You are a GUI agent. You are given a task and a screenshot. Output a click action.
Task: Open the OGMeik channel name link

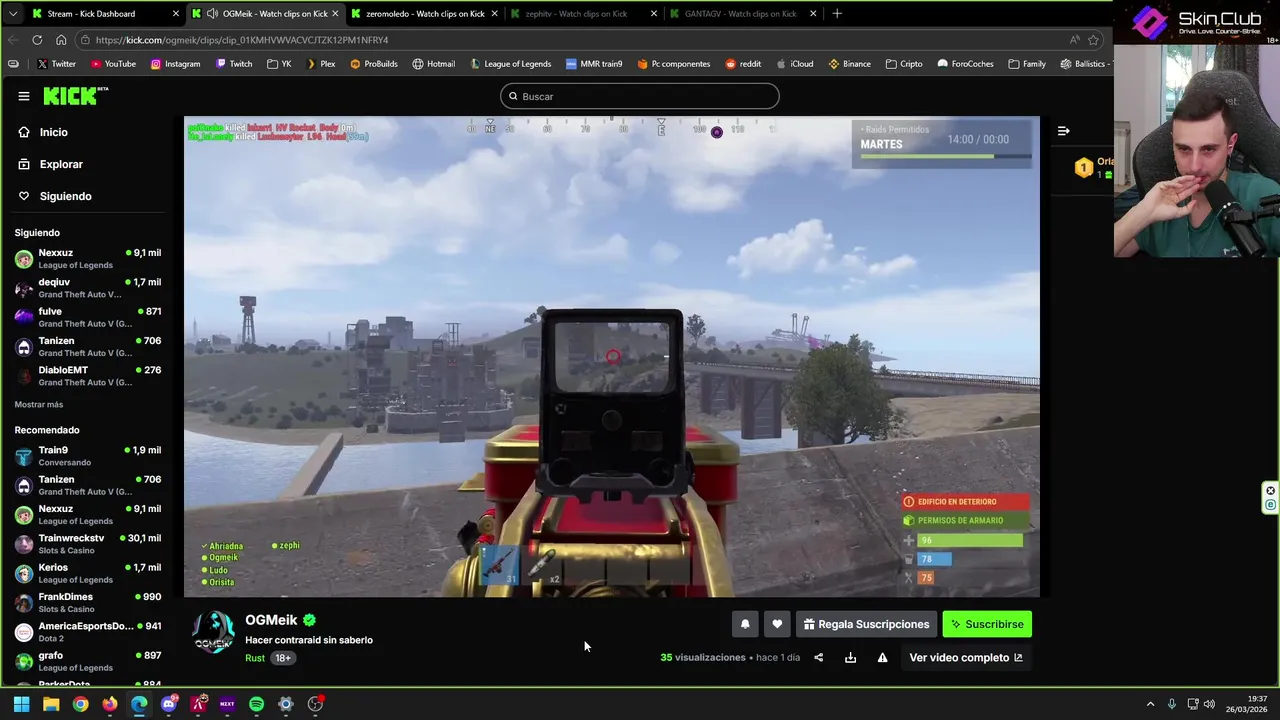click(x=271, y=620)
